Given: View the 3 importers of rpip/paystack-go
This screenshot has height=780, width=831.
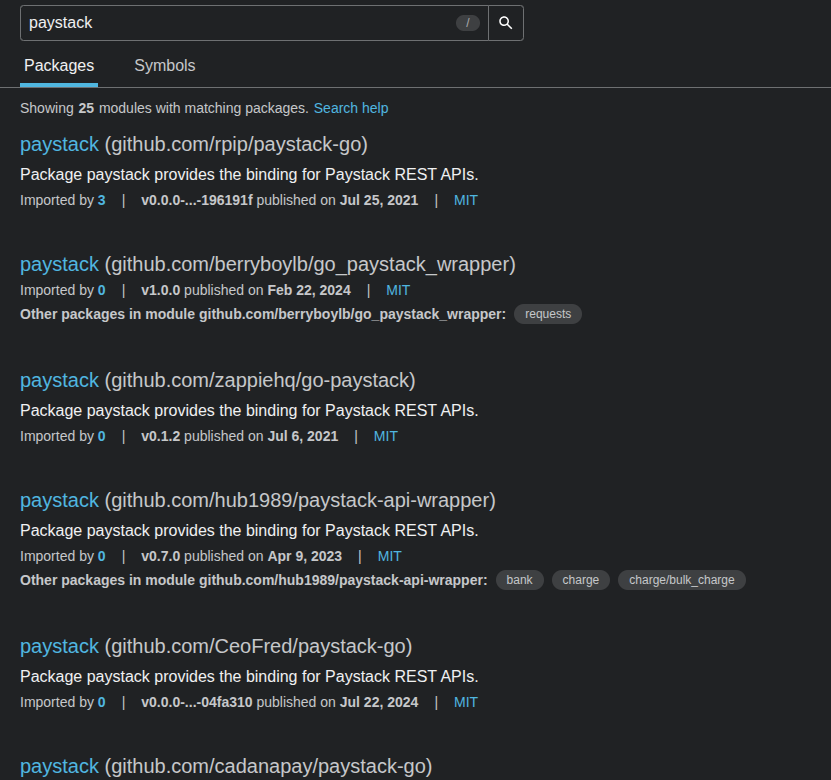Looking at the screenshot, I should tap(101, 200).
